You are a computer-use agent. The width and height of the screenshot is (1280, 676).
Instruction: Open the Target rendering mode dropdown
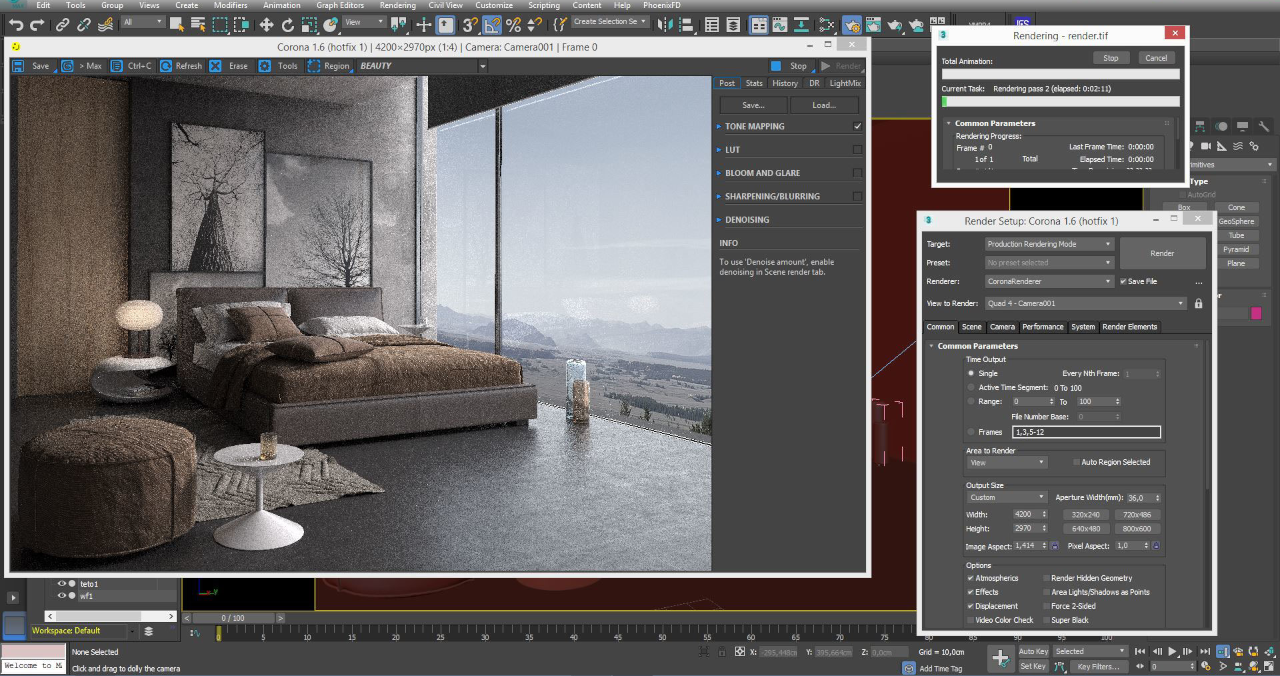(1049, 244)
